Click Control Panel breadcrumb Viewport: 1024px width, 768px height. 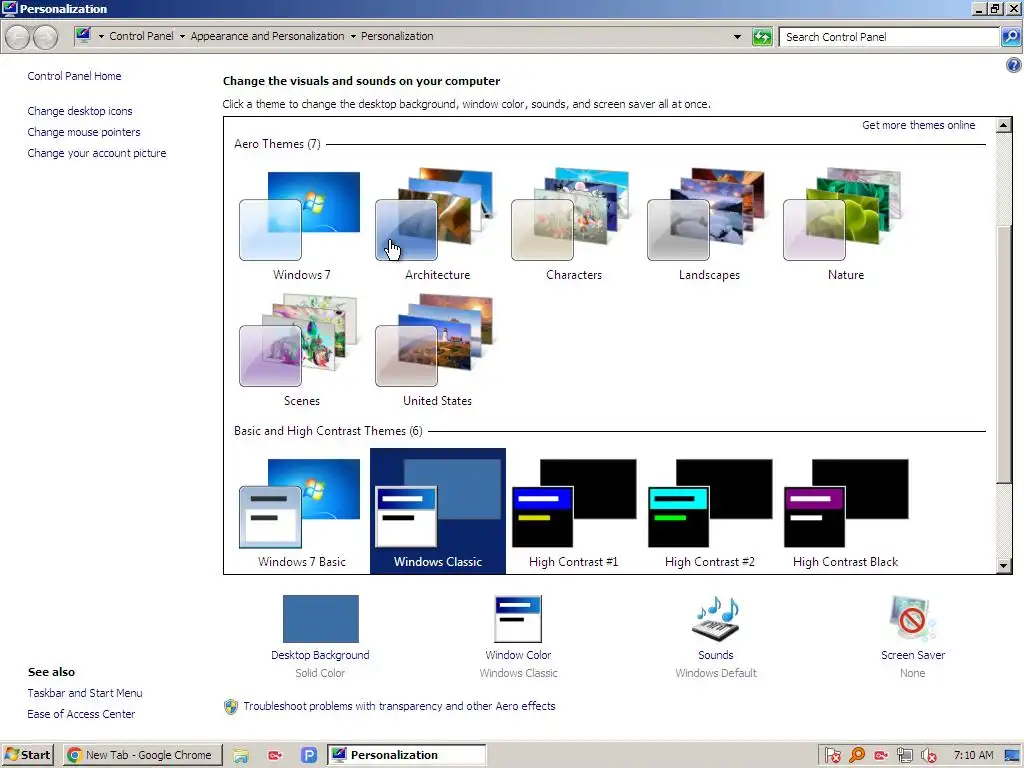141,36
